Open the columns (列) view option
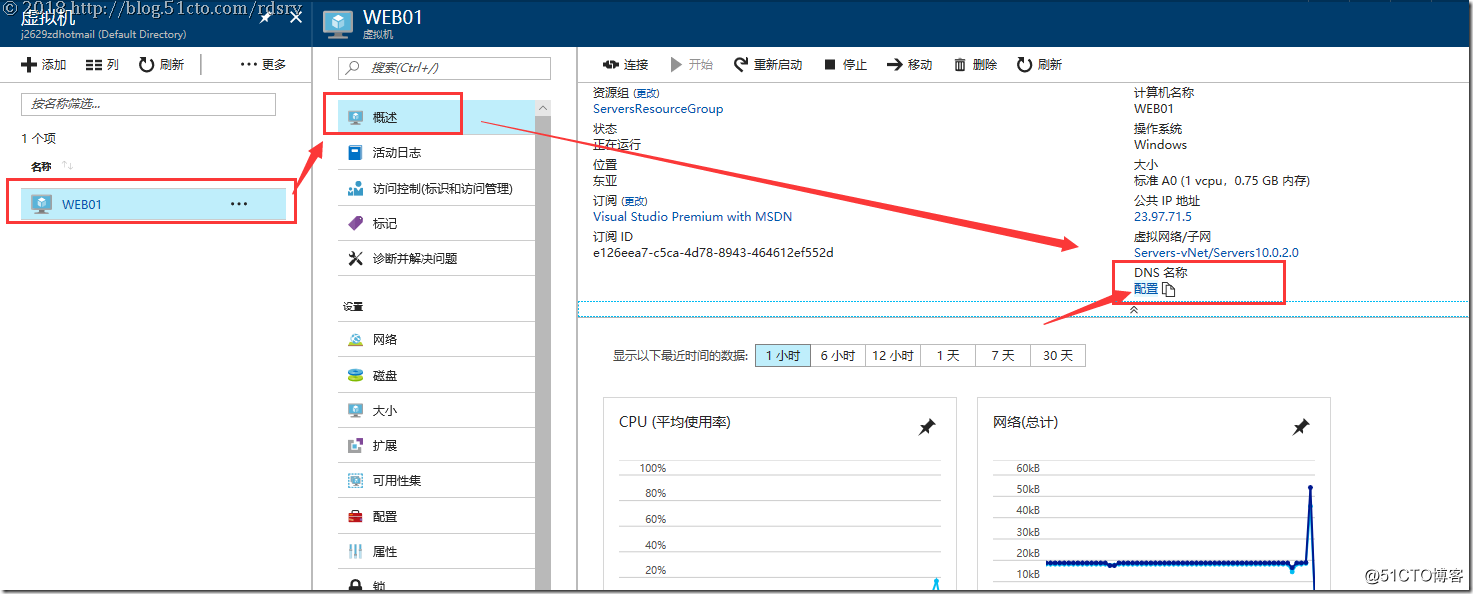 click(103, 65)
